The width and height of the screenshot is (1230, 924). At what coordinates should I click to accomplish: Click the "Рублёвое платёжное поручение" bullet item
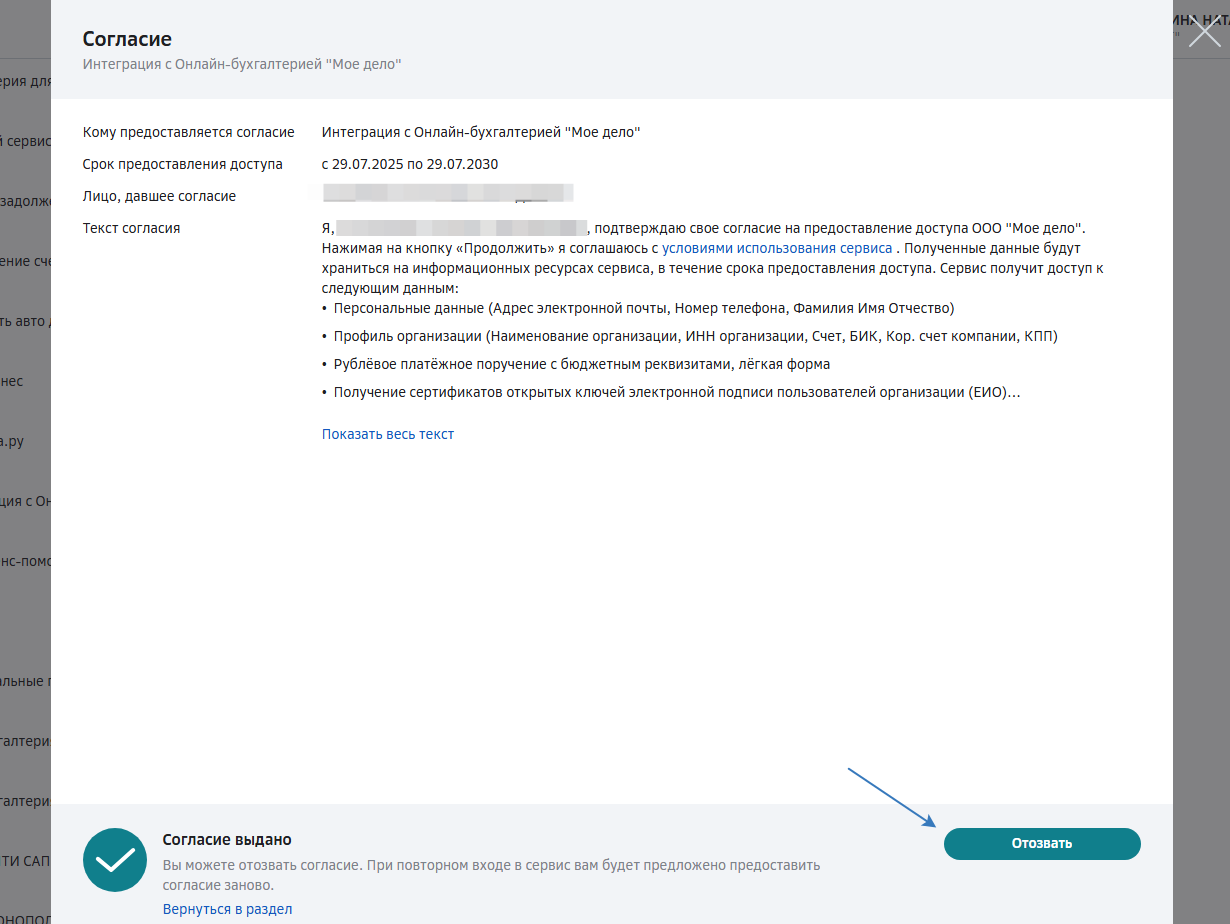(x=582, y=364)
